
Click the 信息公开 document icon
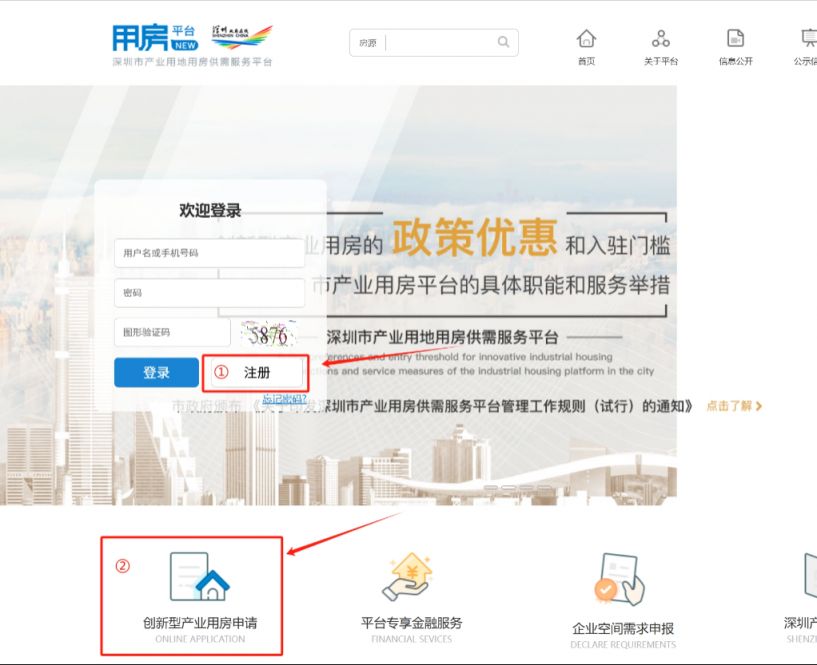click(x=735, y=39)
